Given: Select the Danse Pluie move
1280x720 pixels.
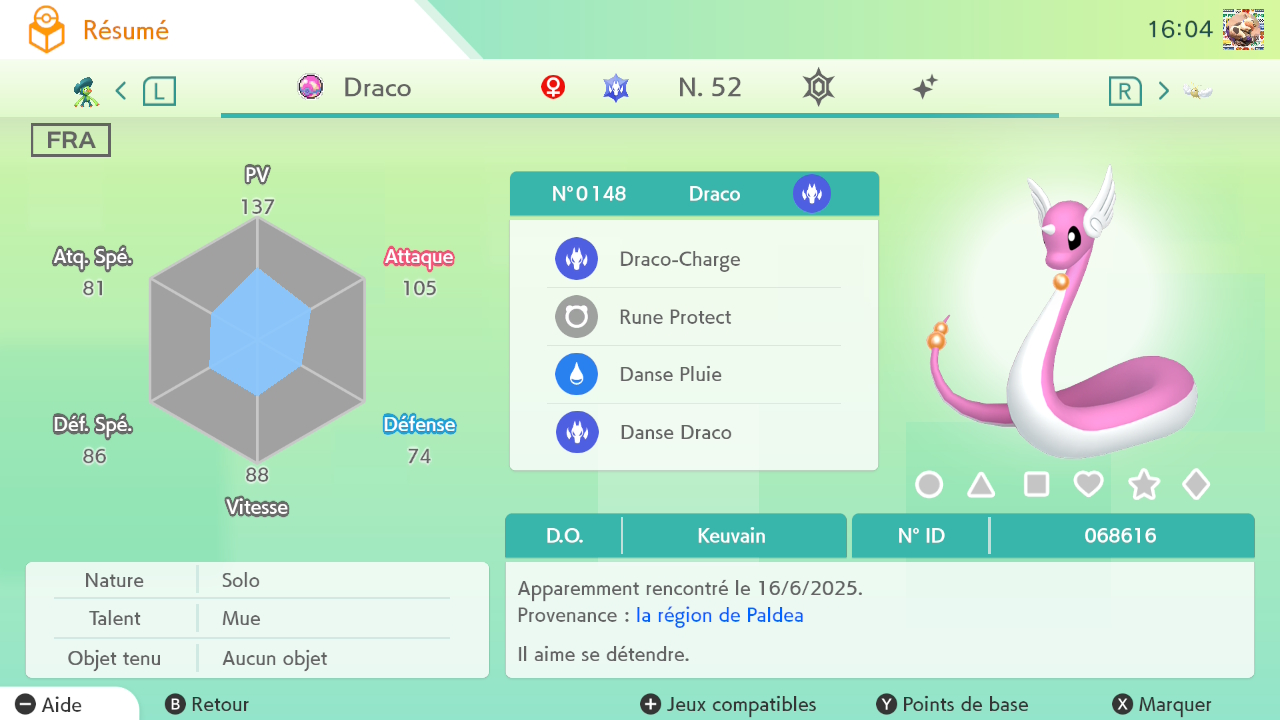Looking at the screenshot, I should [694, 374].
